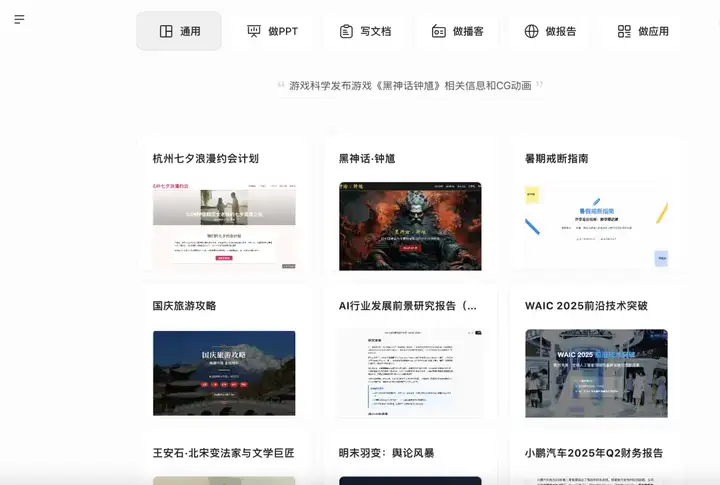720x485 pixels.
Task: Open the 小鹏汽车2025年Q2财务报告 card title
Action: pyautogui.click(x=594, y=453)
